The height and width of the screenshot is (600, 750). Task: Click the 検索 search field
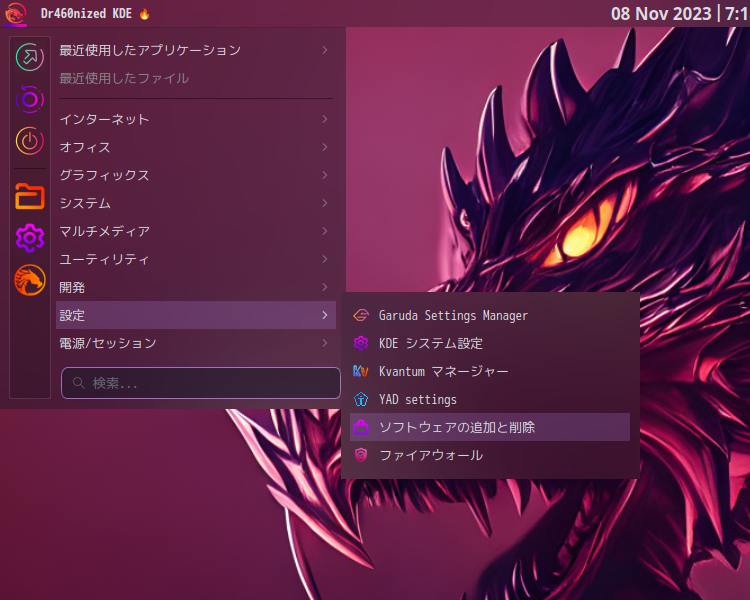(x=200, y=383)
